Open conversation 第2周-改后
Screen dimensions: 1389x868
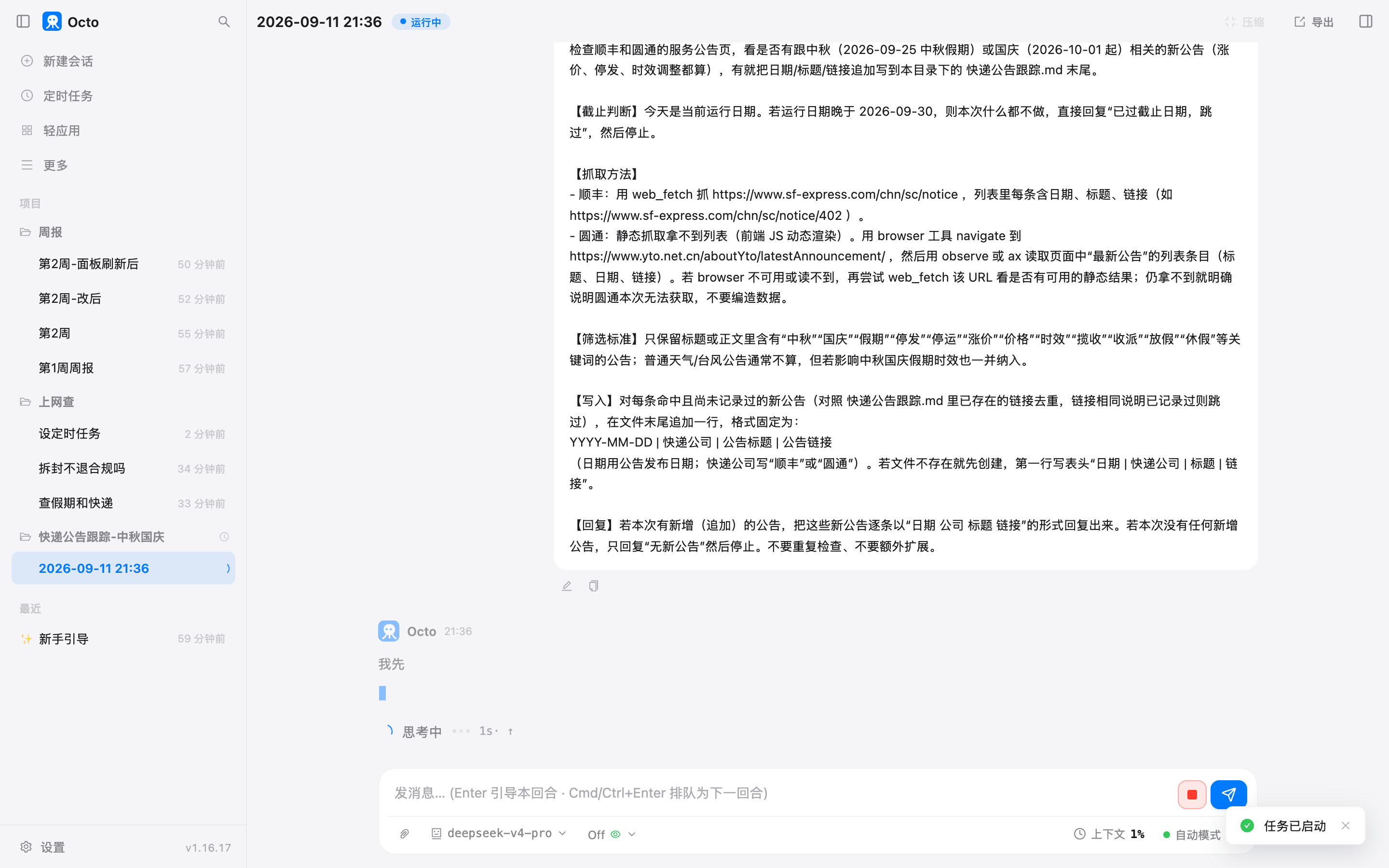click(123, 298)
